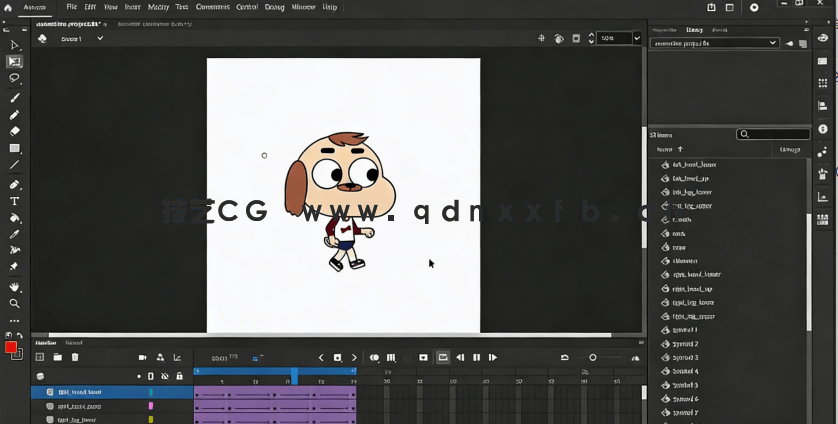Select the Paint Bucket tool
Image resolution: width=838 pixels, height=424 pixels.
[x=14, y=218]
